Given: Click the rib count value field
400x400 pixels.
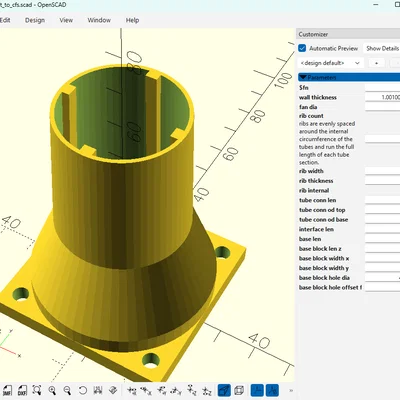Looking at the screenshot, I should [x=382, y=139].
